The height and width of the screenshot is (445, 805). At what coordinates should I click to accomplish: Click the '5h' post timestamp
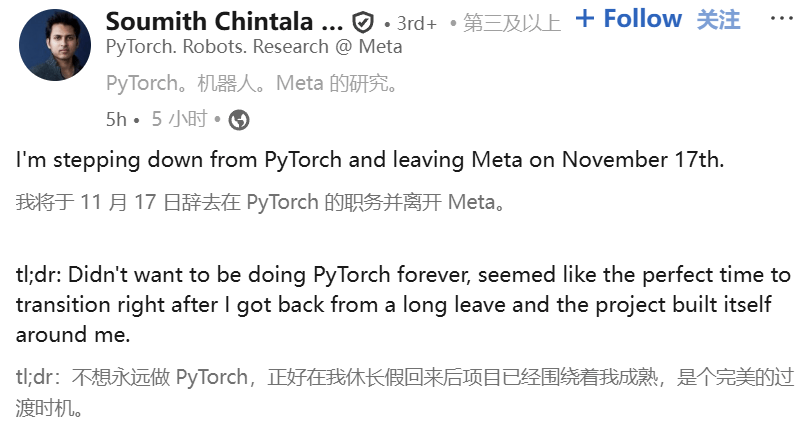116,119
